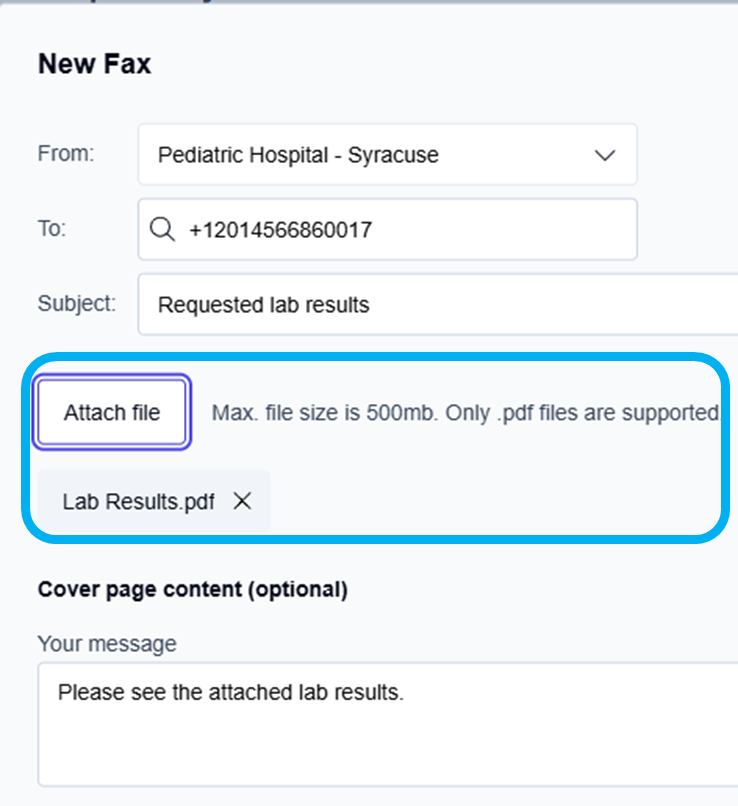Click the 'Requested lab results' subject text
The height and width of the screenshot is (806, 738).
[x=264, y=305]
